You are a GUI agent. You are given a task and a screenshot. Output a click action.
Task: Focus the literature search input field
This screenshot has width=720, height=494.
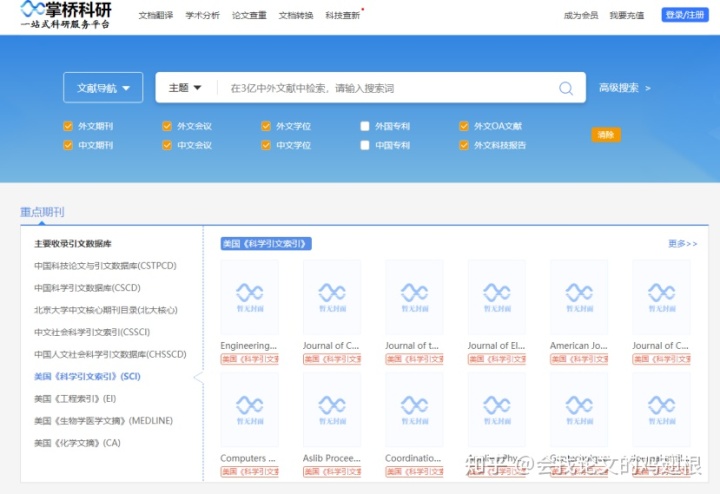388,88
